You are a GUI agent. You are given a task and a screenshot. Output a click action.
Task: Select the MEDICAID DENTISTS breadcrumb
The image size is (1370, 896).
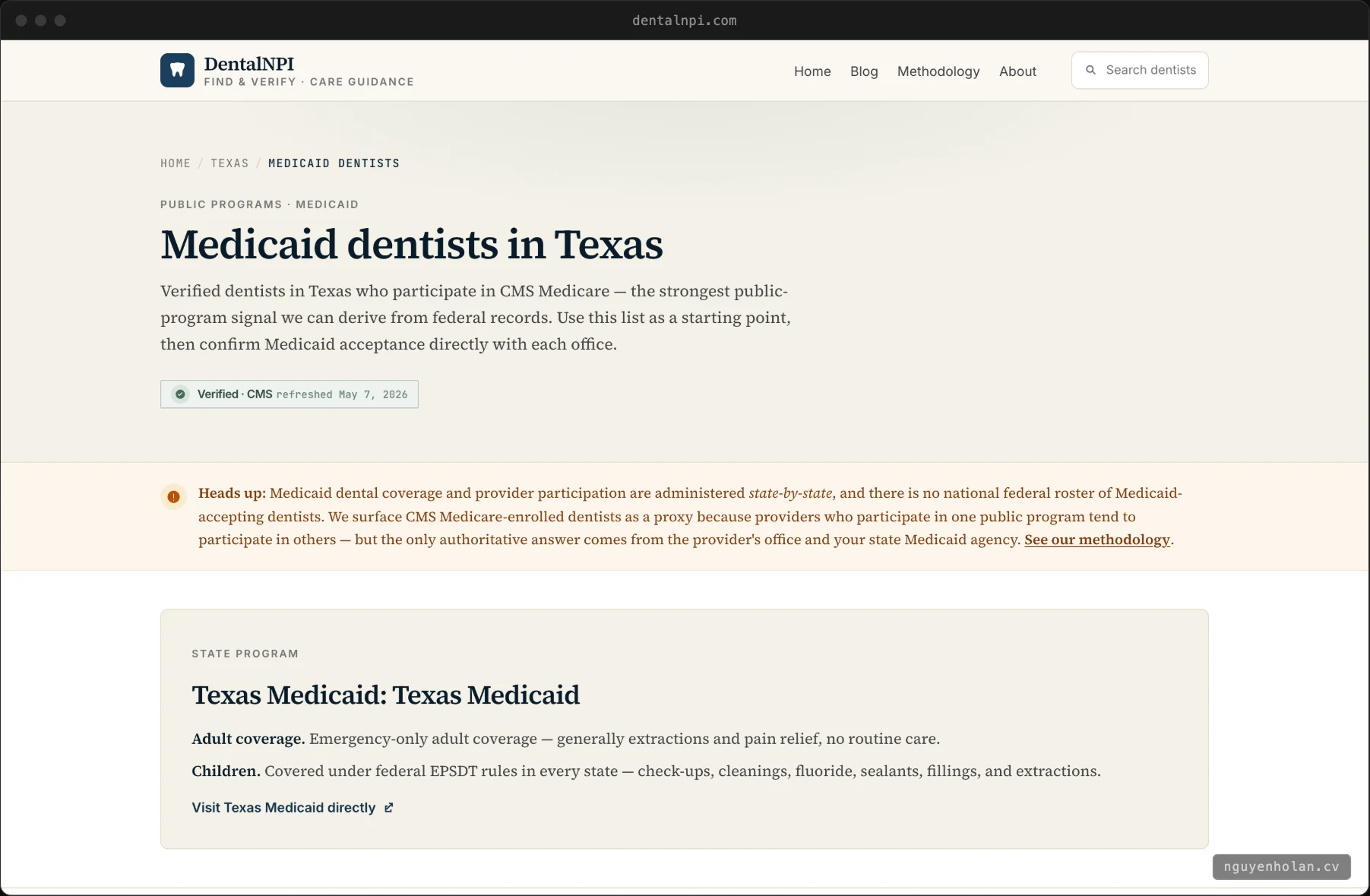coord(334,163)
